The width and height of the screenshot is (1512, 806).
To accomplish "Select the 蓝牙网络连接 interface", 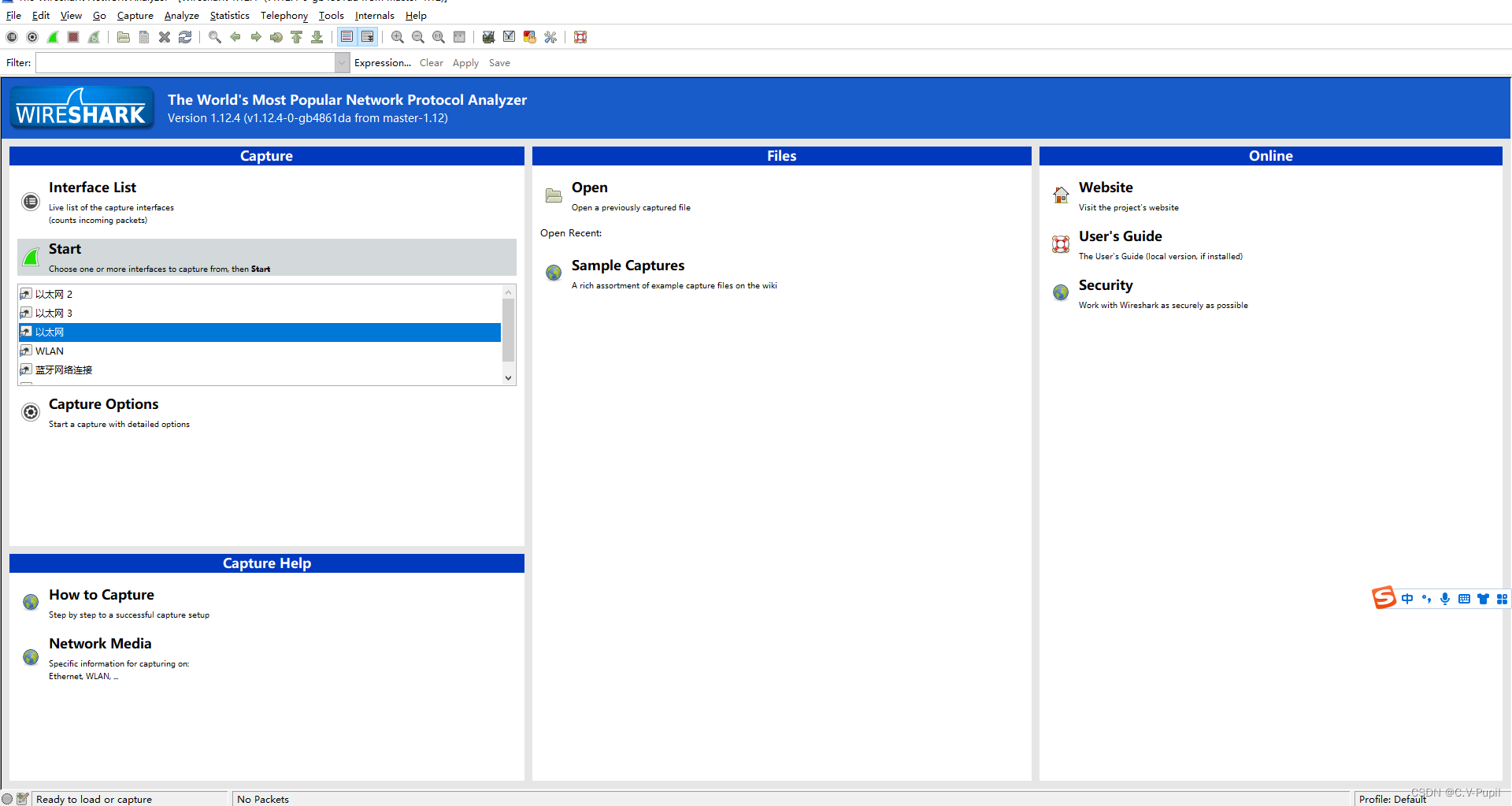I will pos(260,370).
